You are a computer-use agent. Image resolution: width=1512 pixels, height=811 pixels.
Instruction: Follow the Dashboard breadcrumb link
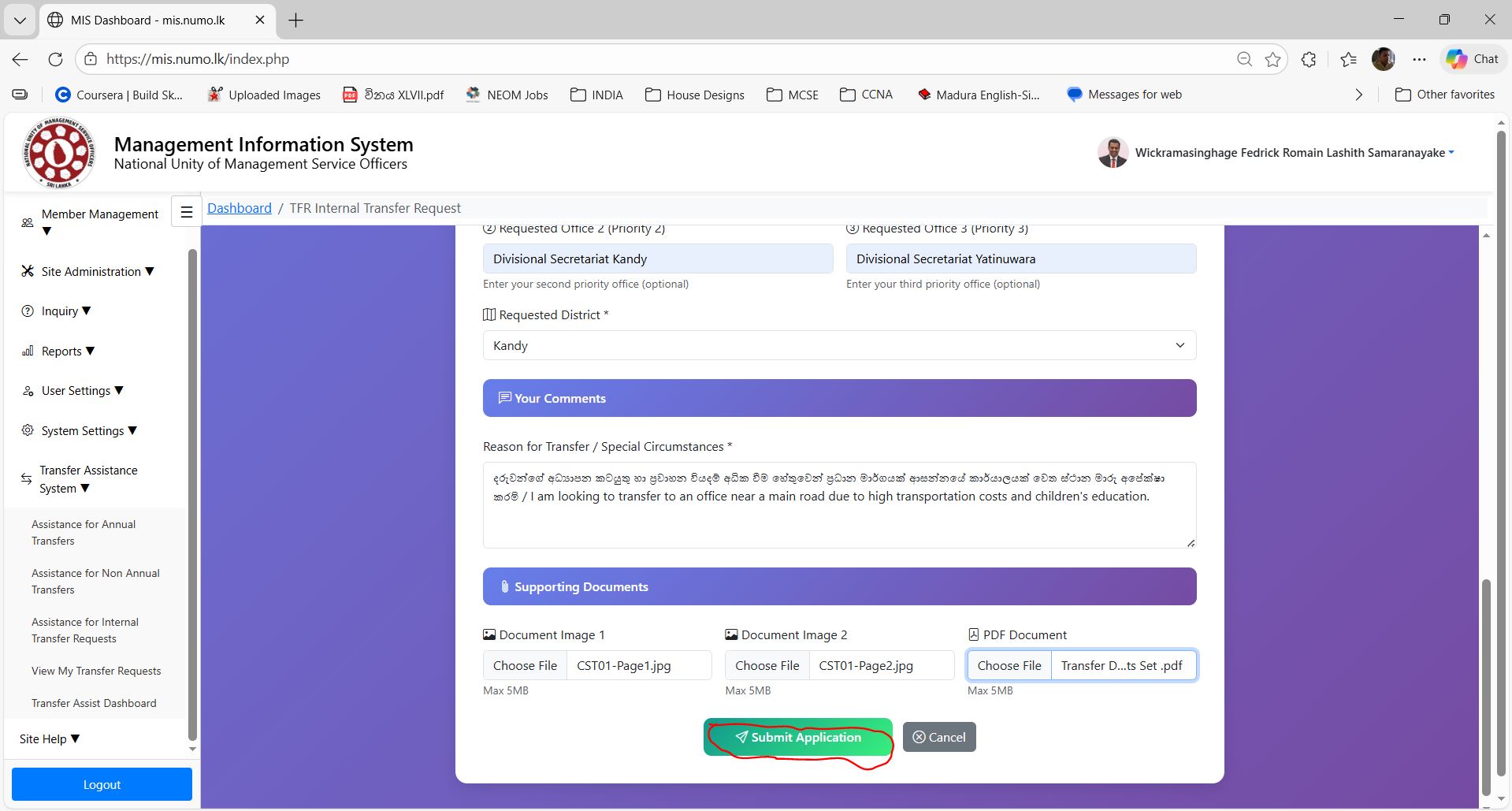pos(239,208)
